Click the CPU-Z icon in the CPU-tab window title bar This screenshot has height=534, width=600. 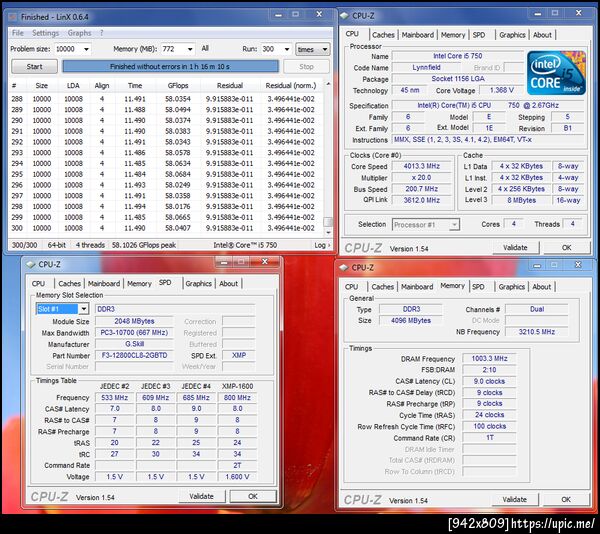pos(344,16)
